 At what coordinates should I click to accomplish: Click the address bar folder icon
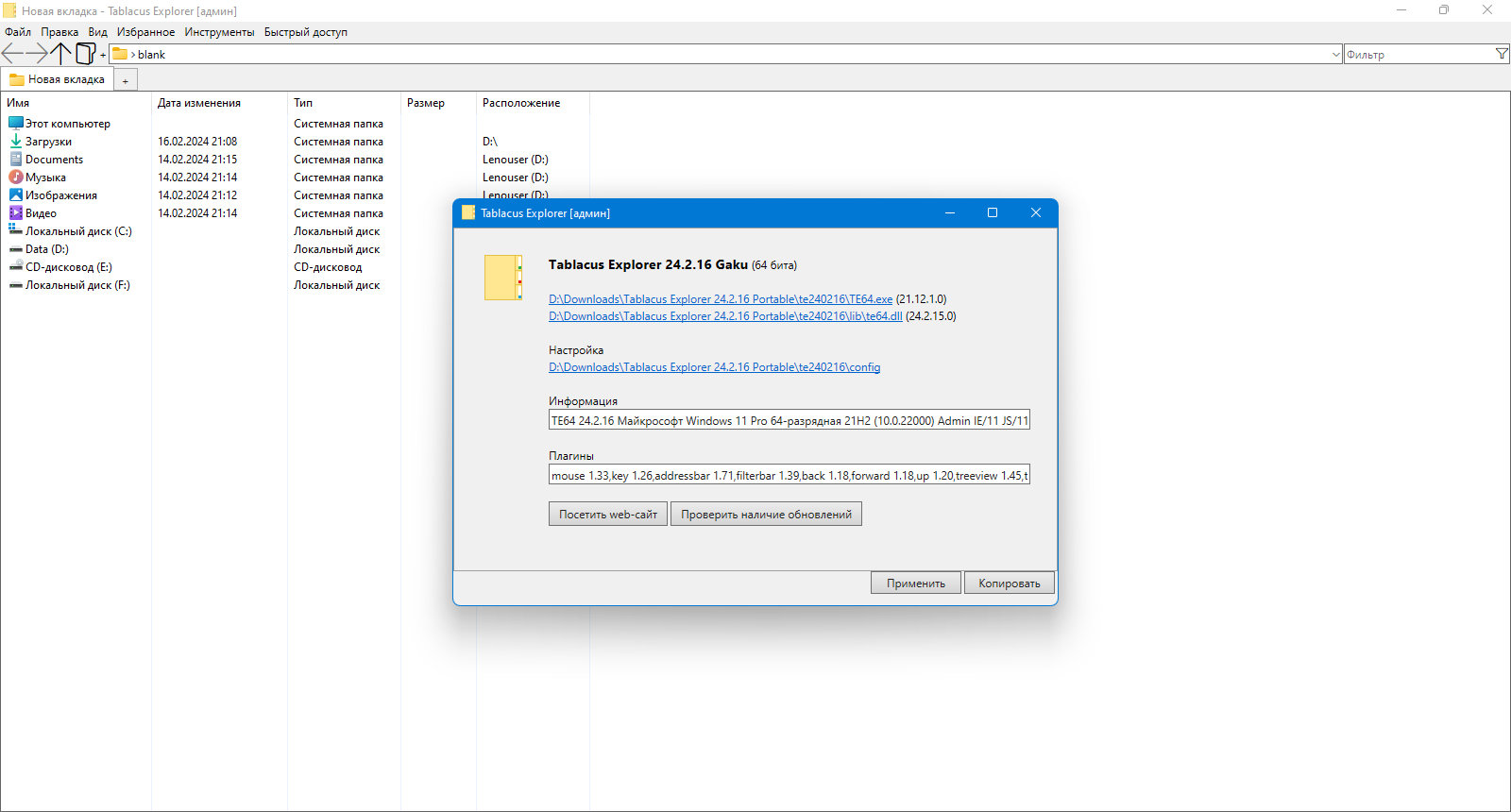point(120,54)
